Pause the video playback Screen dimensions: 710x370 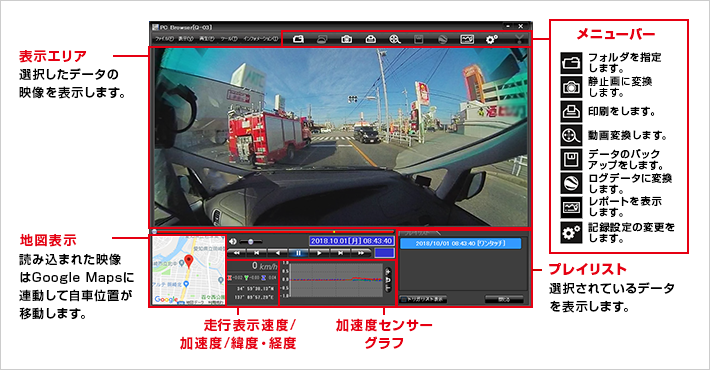pos(298,253)
